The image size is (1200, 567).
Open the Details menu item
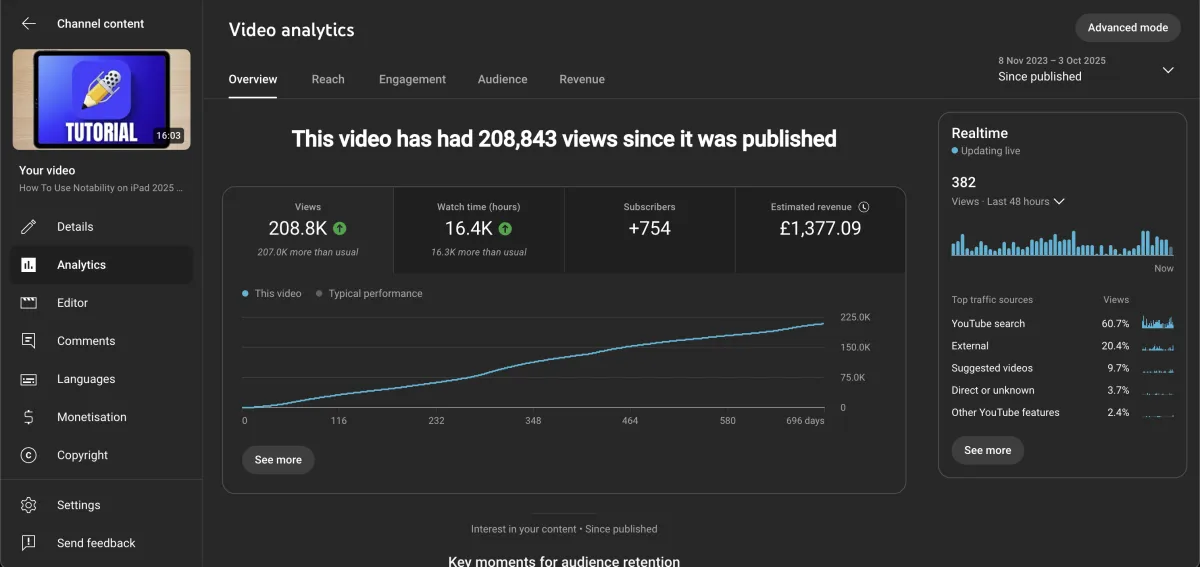101,227
